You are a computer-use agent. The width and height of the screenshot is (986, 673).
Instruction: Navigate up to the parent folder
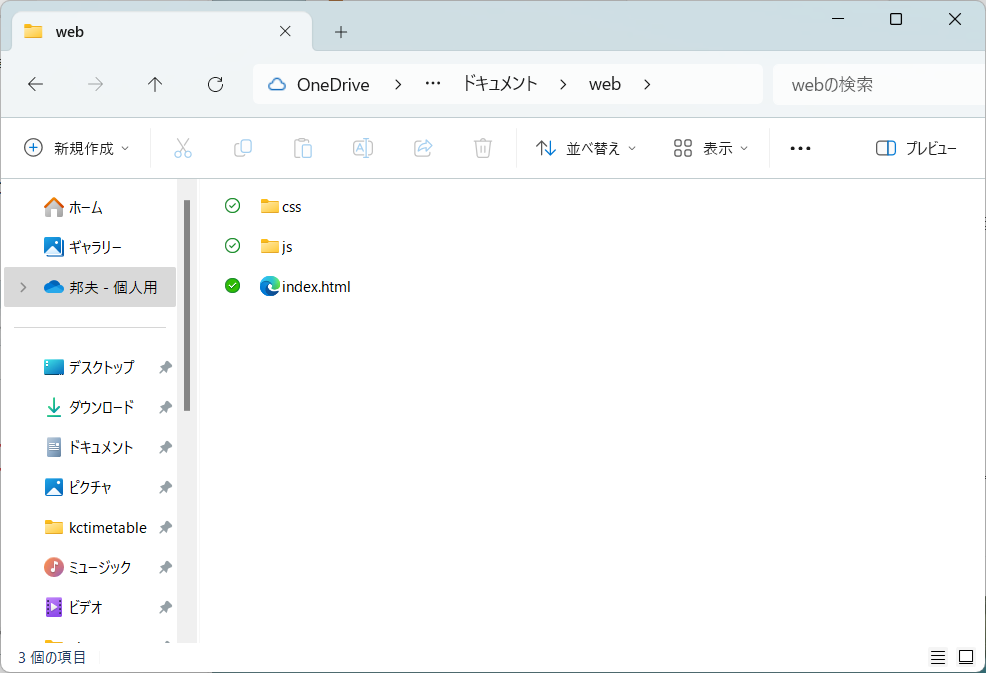click(x=155, y=84)
